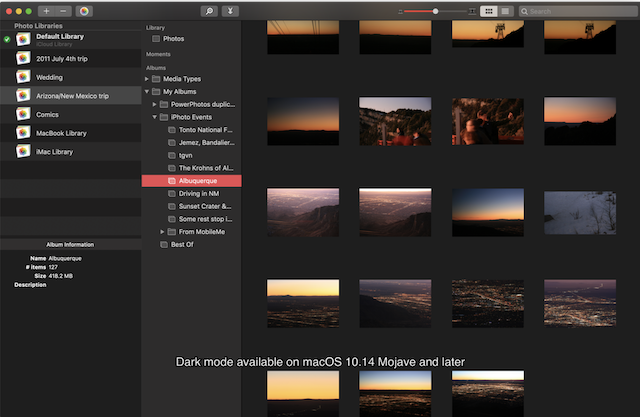The width and height of the screenshot is (640, 417).
Task: Collapse the My Albums folder
Action: coord(148,91)
